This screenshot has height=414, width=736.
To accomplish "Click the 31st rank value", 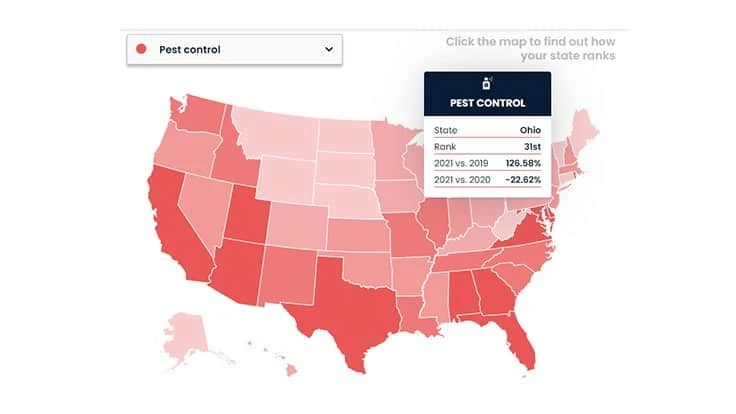I will click(x=531, y=146).
